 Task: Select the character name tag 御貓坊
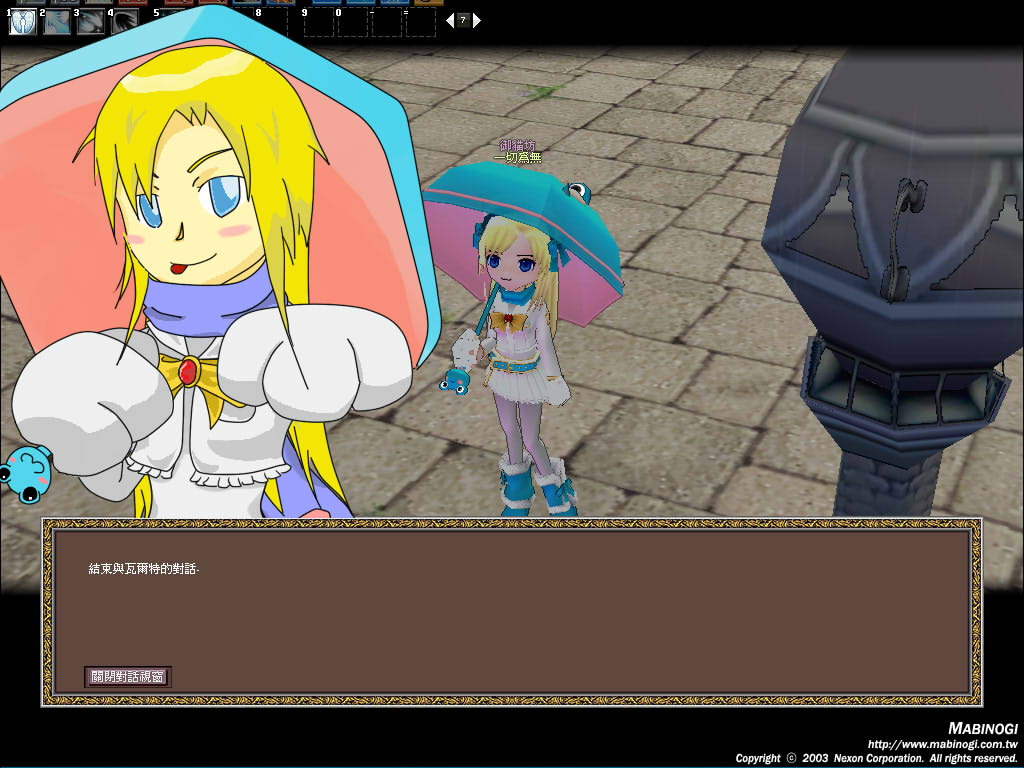[517, 146]
